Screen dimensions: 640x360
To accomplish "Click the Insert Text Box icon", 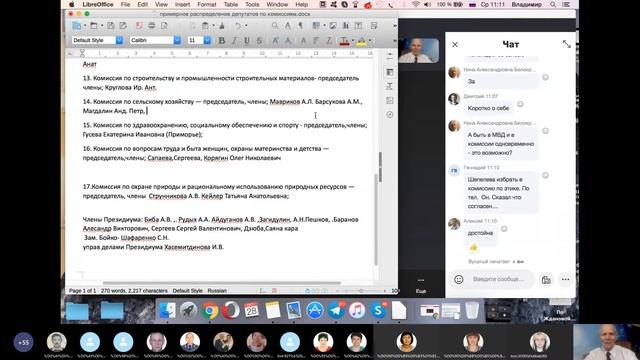I will coord(358,26).
